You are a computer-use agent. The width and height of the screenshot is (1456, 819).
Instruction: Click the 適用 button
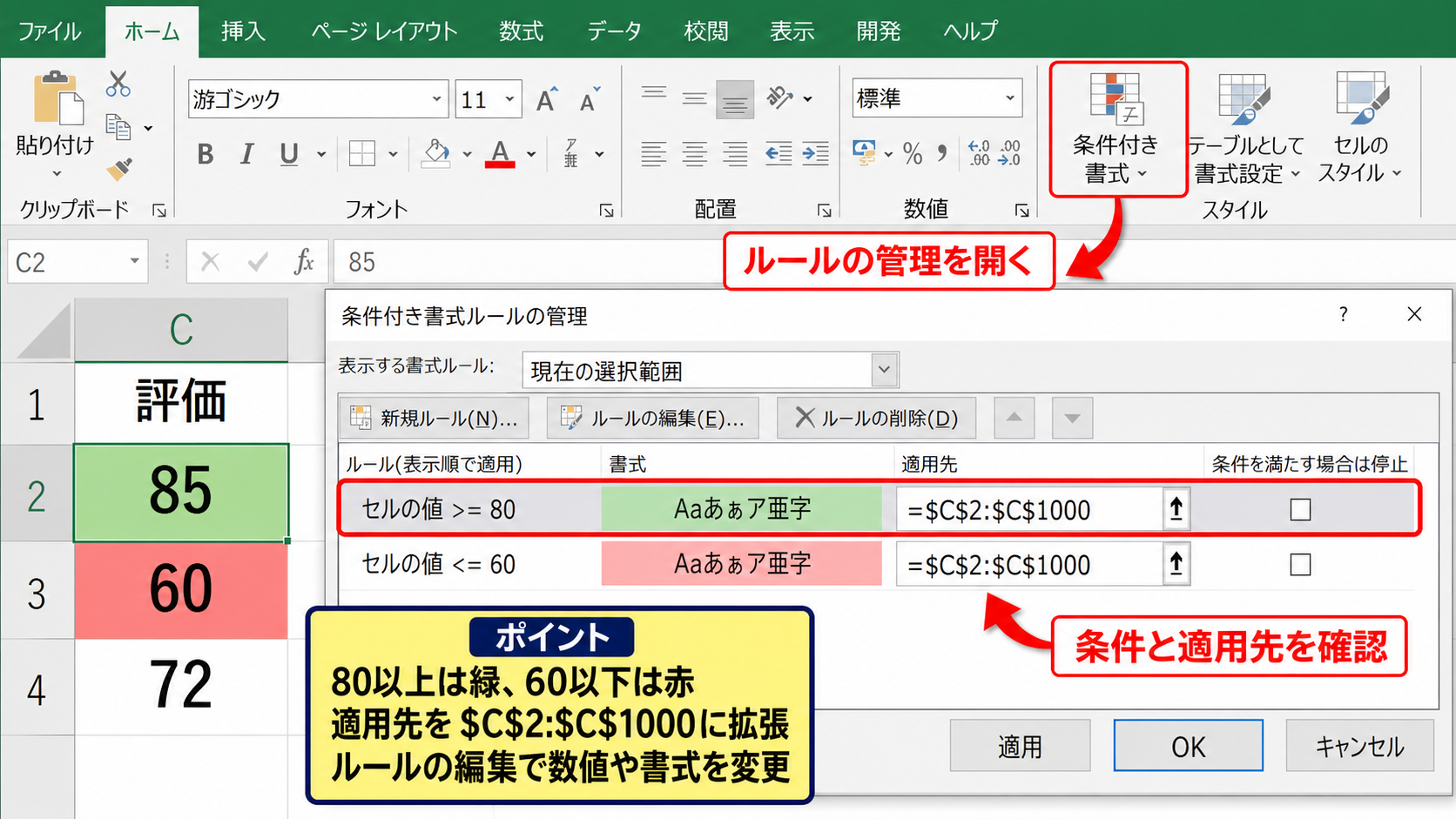click(x=1020, y=746)
